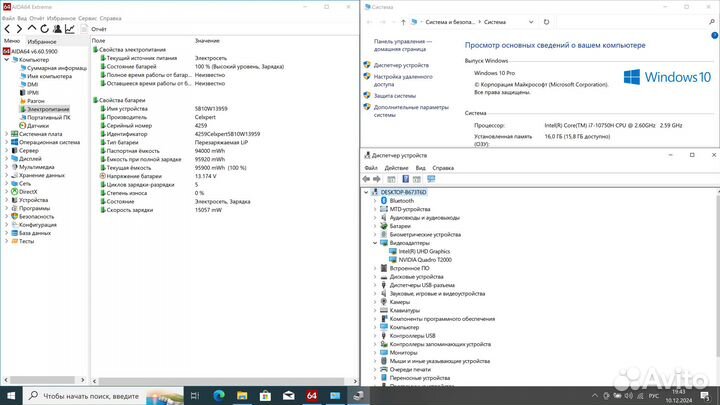Open Дополнительные параметры системы link
The height and width of the screenshot is (405, 720).
tap(411, 111)
